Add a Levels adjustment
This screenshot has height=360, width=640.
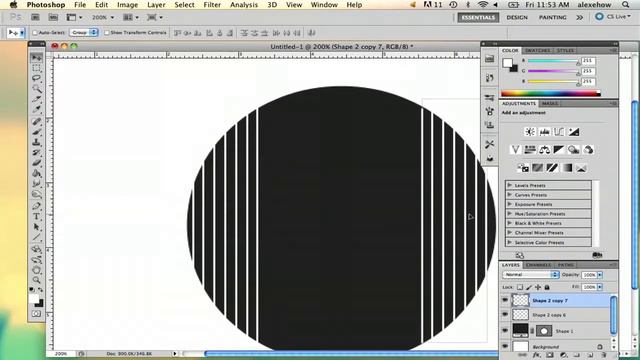tap(544, 132)
